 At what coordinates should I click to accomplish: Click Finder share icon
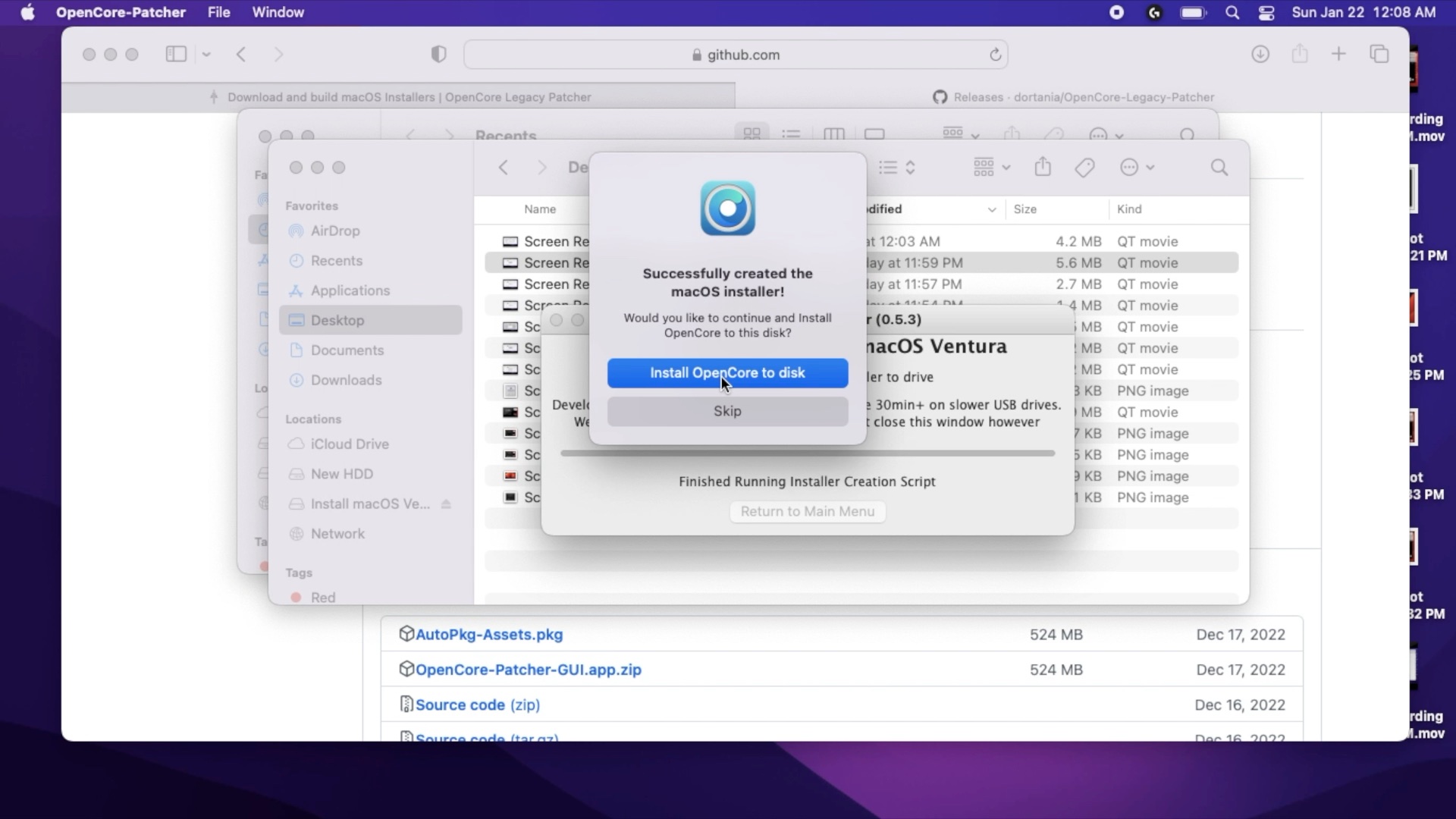[1043, 167]
